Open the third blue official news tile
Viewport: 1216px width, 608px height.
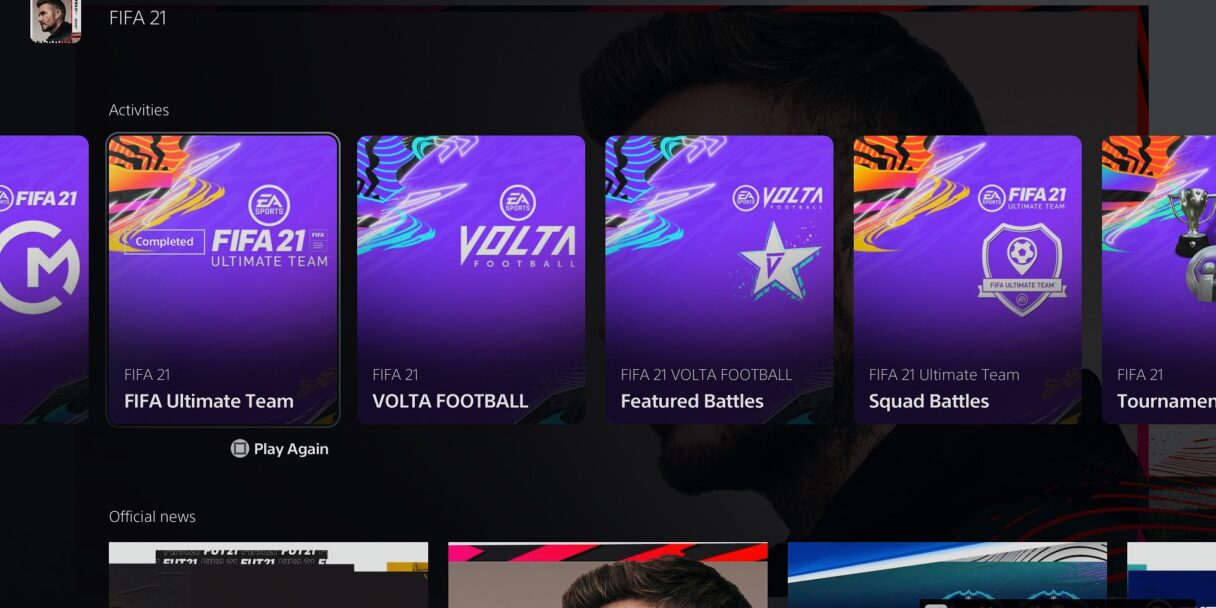tap(947, 575)
